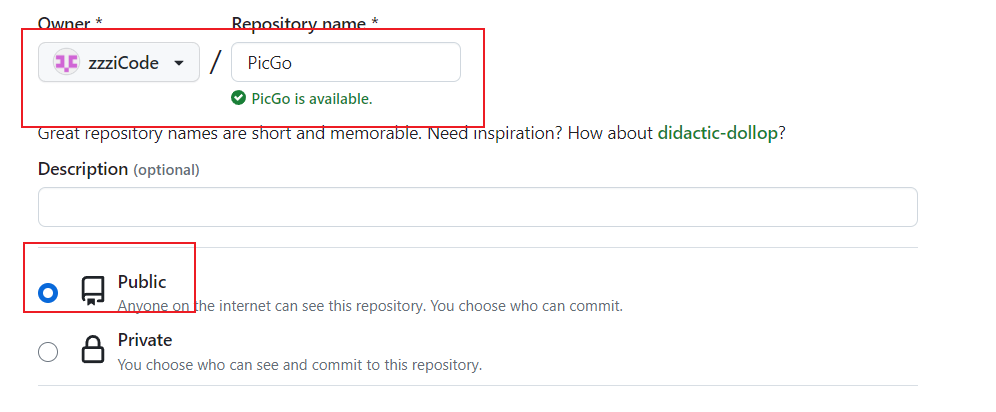Image resolution: width=996 pixels, height=412 pixels.
Task: Click the Private lock icon
Action: click(x=93, y=350)
